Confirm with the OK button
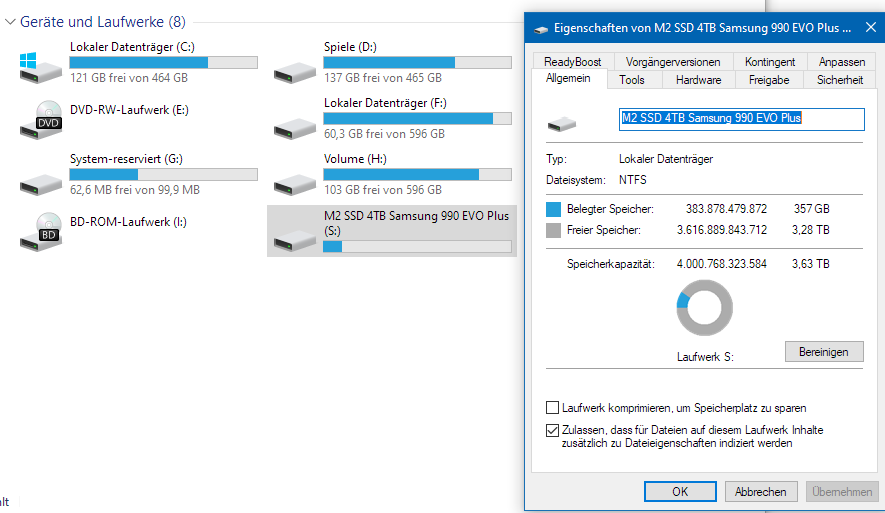 680,492
